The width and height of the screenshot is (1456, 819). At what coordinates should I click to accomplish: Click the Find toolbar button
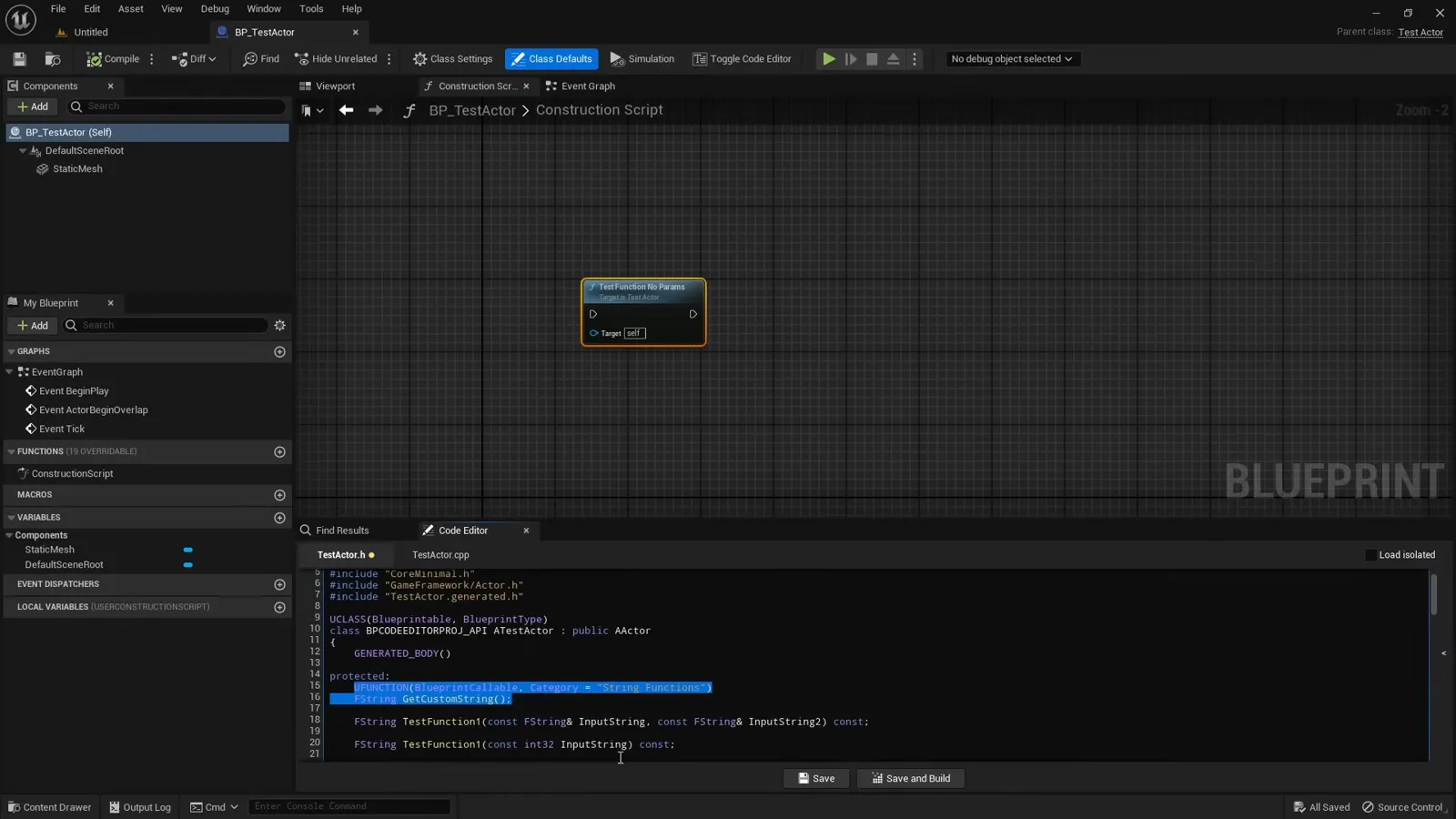tap(261, 59)
